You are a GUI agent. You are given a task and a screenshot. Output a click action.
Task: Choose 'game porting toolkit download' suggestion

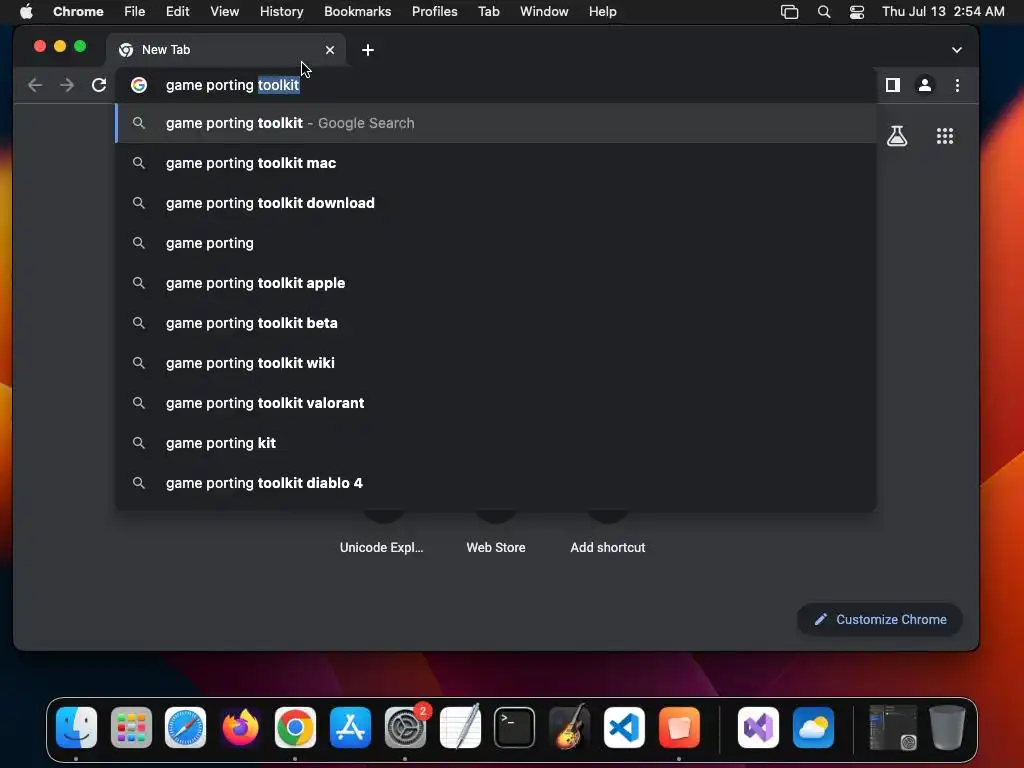[496, 203]
